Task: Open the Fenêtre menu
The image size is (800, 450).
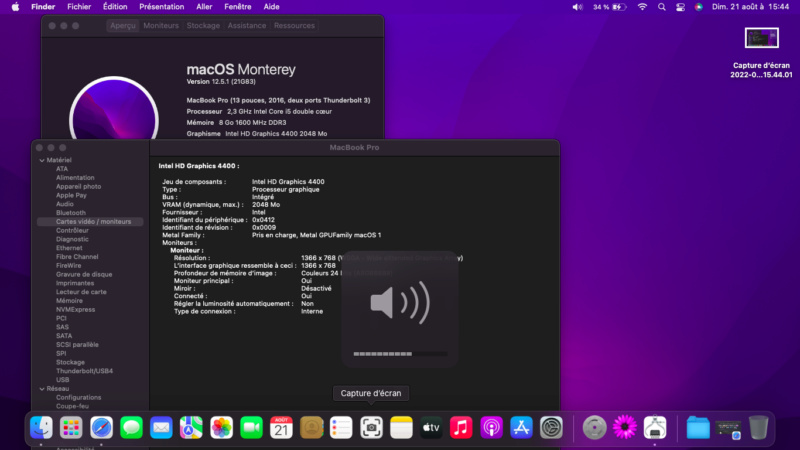Action: click(x=238, y=7)
